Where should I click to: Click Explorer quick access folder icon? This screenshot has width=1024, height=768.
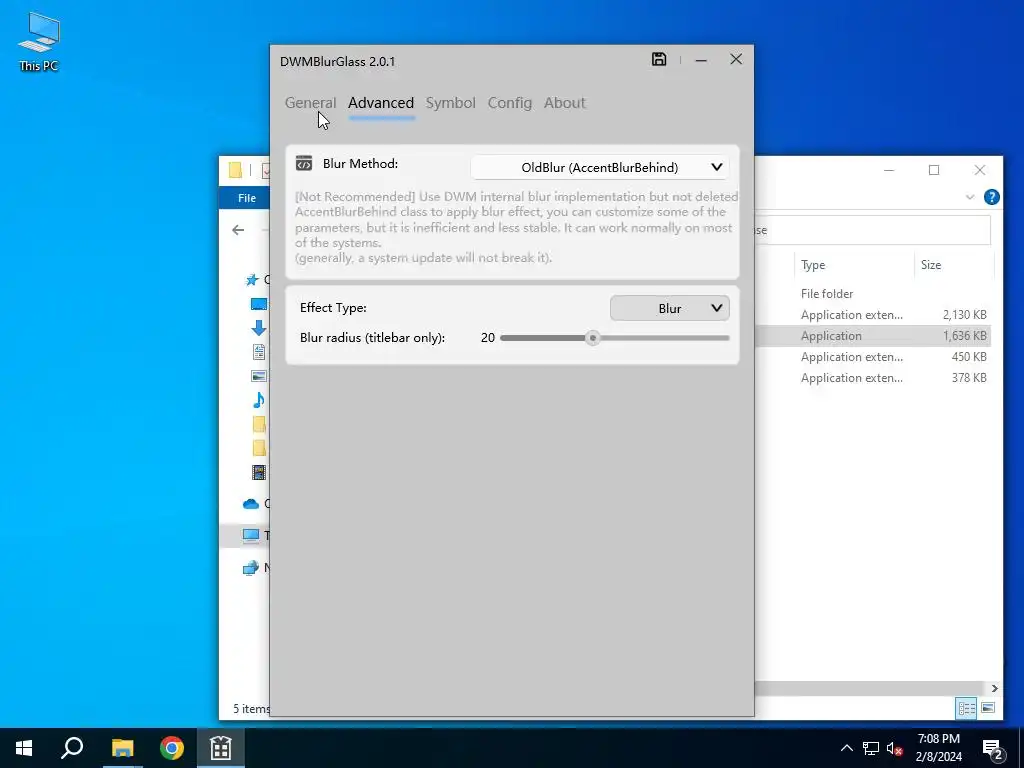(x=236, y=170)
